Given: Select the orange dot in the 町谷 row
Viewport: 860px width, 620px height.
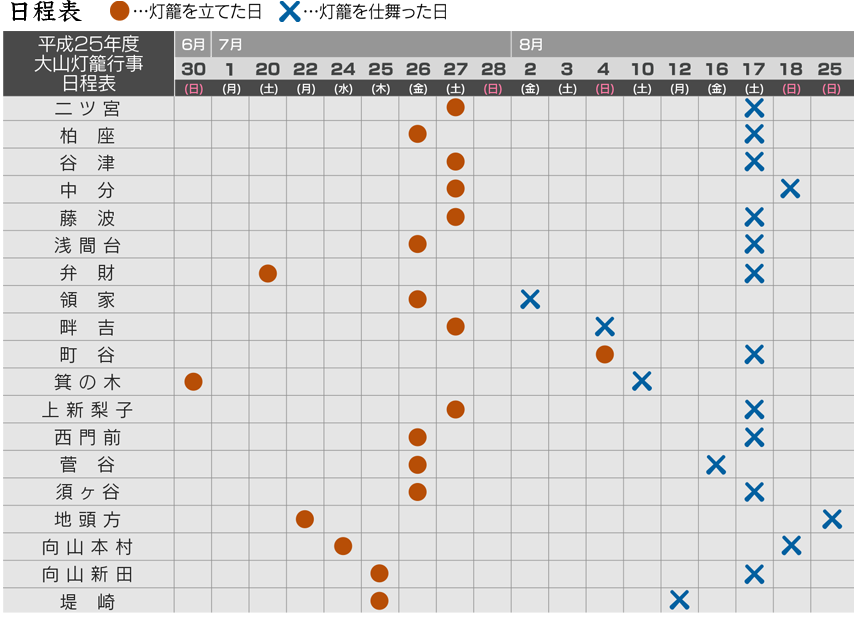Looking at the screenshot, I should click(604, 354).
